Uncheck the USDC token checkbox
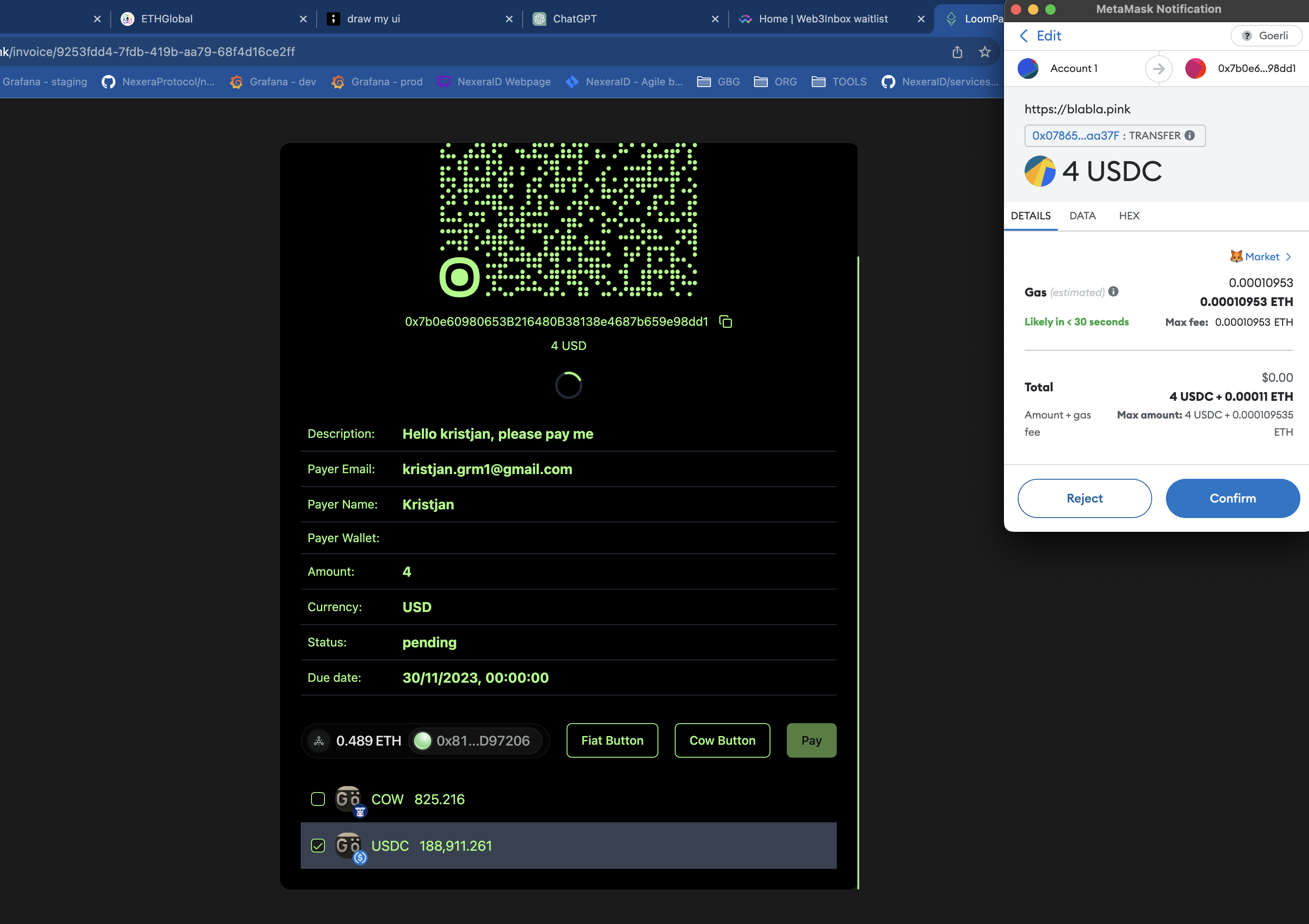 (x=318, y=846)
